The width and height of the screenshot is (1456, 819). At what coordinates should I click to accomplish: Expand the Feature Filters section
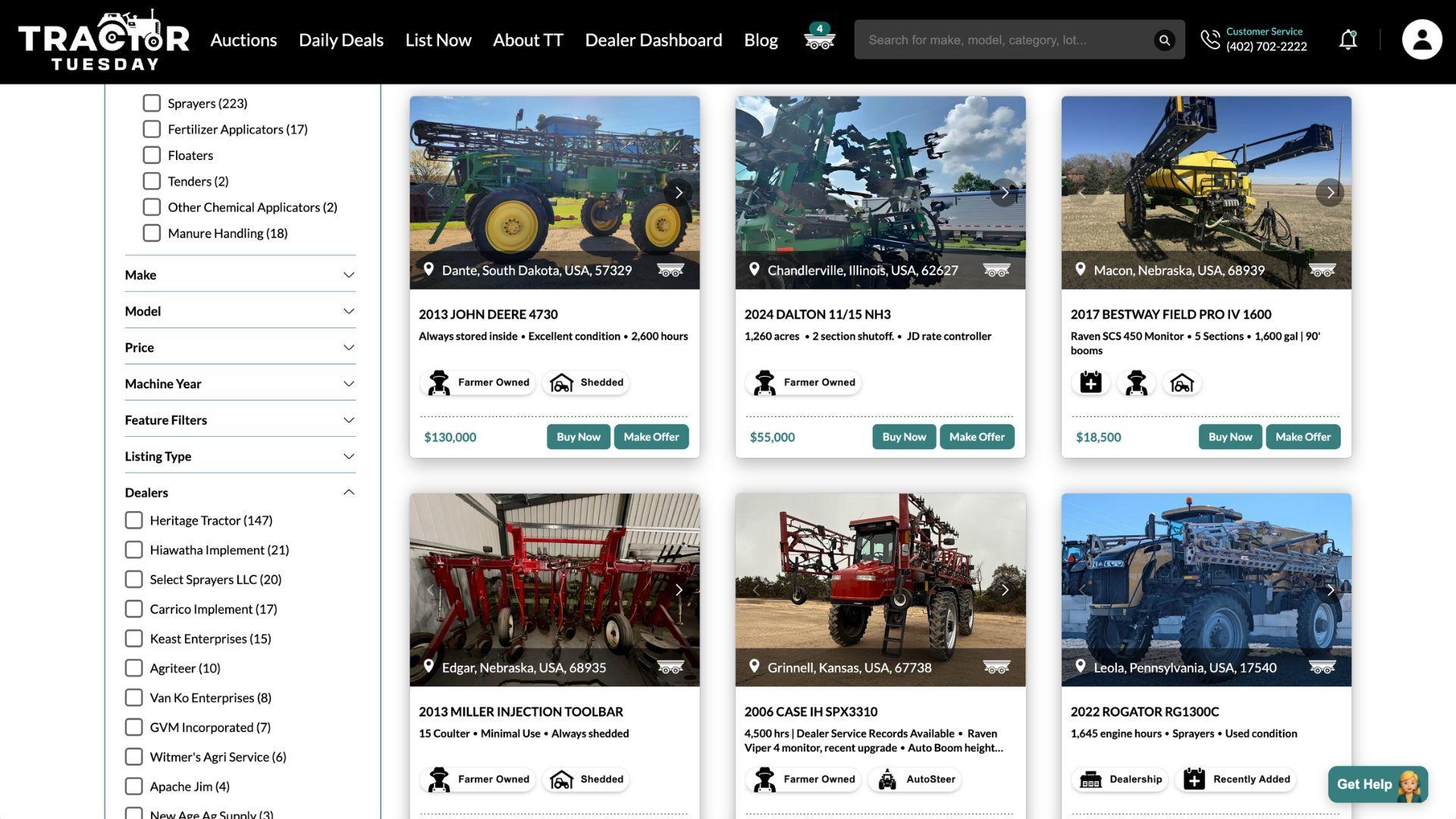240,420
